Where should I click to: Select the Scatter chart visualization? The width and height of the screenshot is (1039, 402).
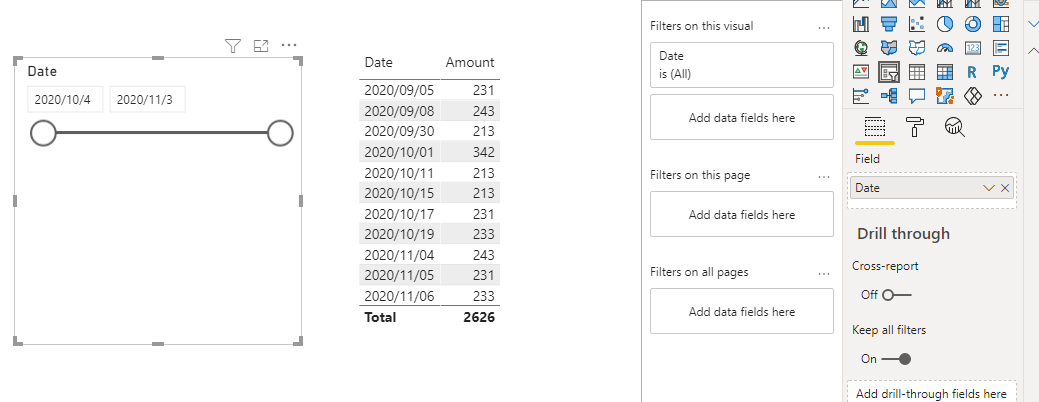tap(917, 25)
